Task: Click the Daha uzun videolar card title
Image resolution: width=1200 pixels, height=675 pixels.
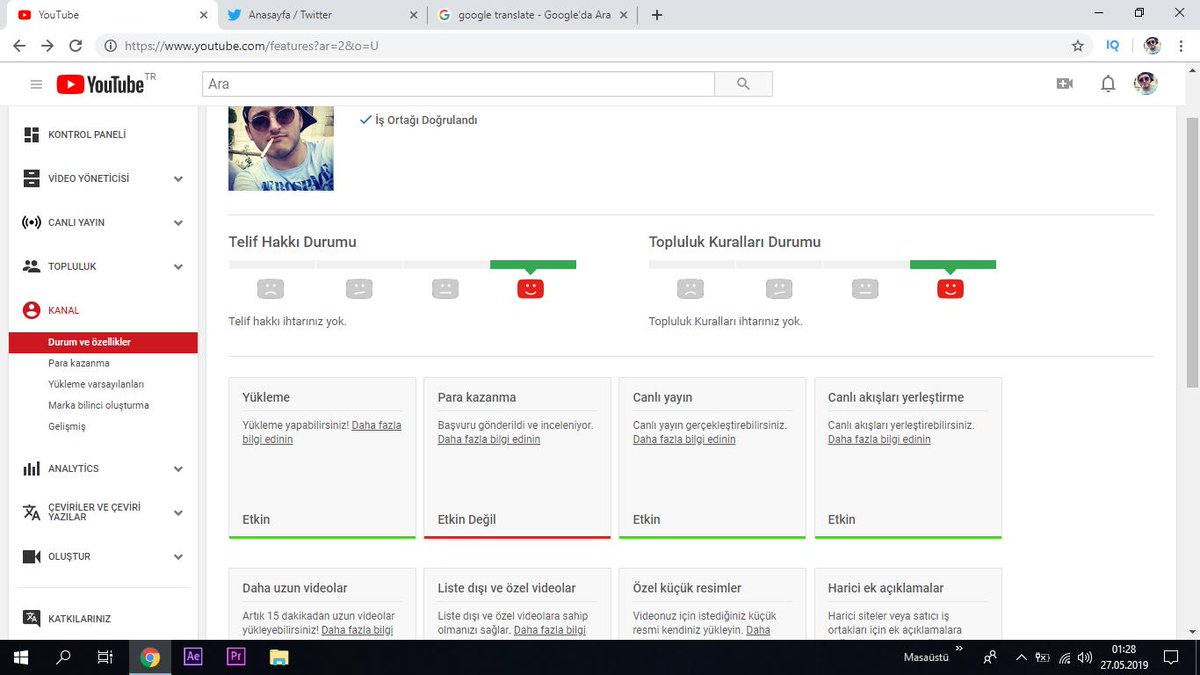Action: (295, 588)
